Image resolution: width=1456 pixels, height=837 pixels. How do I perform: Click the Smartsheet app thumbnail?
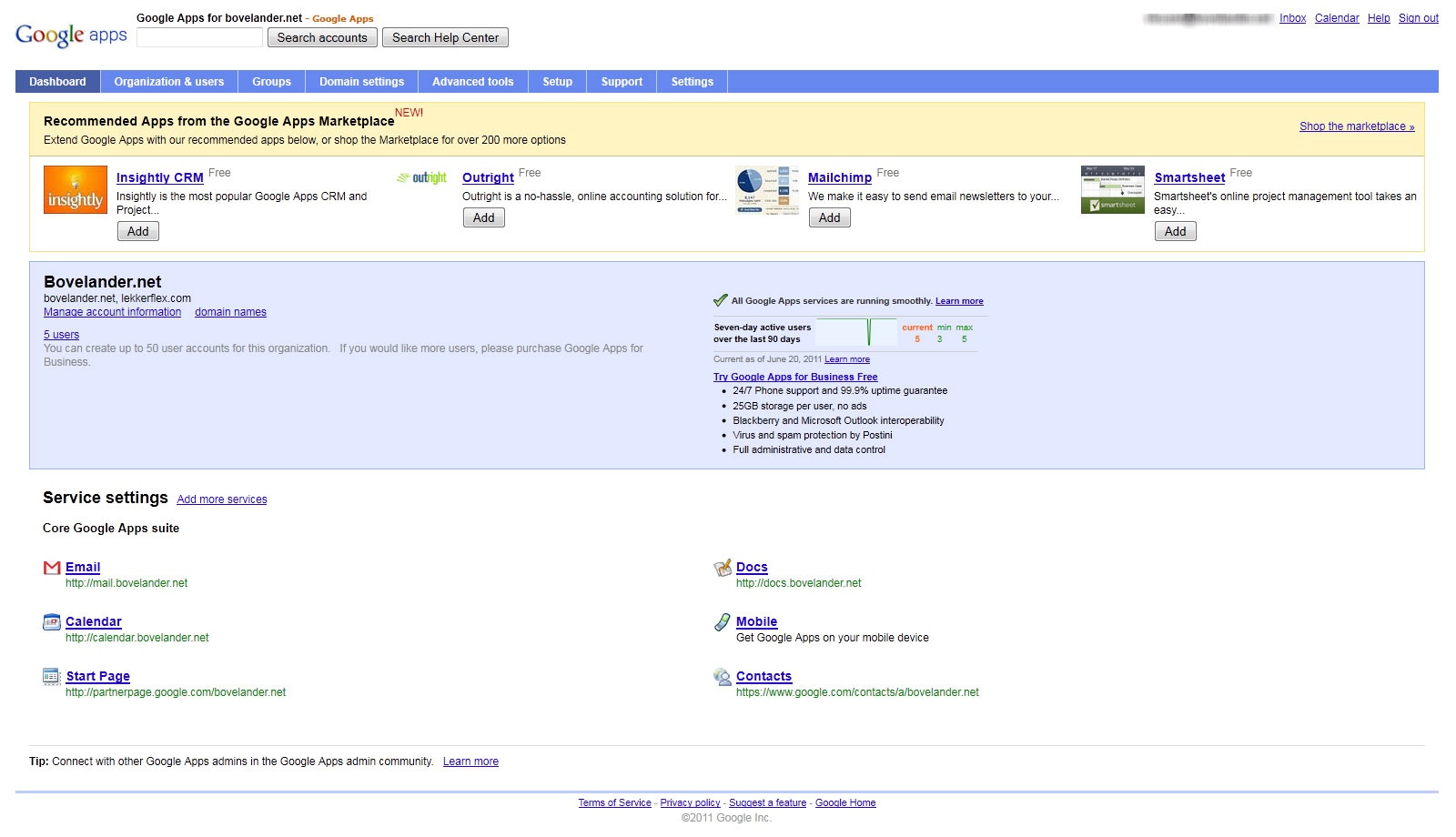pos(1113,190)
